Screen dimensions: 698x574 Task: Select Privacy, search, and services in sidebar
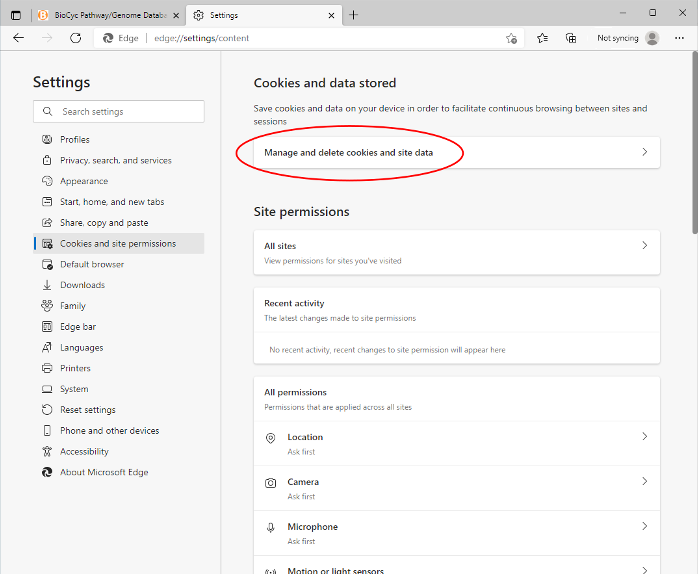[115, 160]
